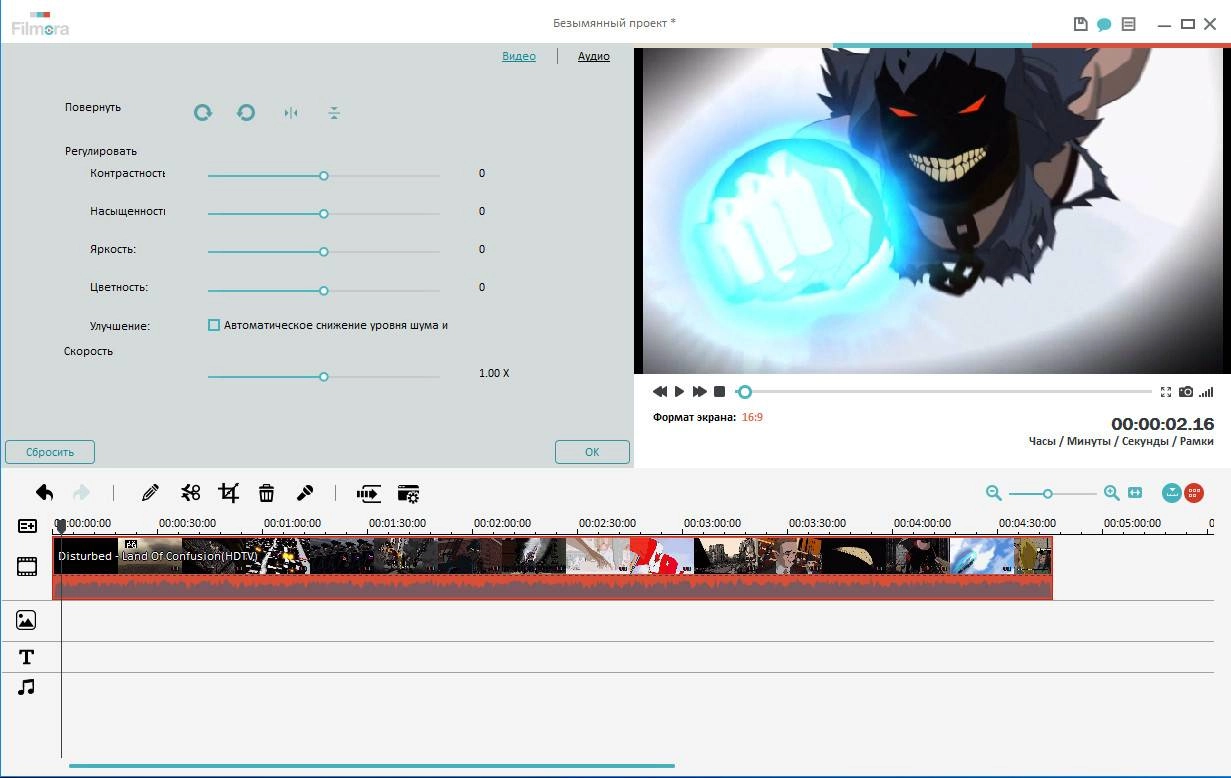
Task: Save the project with floppy icon
Action: 1080,24
